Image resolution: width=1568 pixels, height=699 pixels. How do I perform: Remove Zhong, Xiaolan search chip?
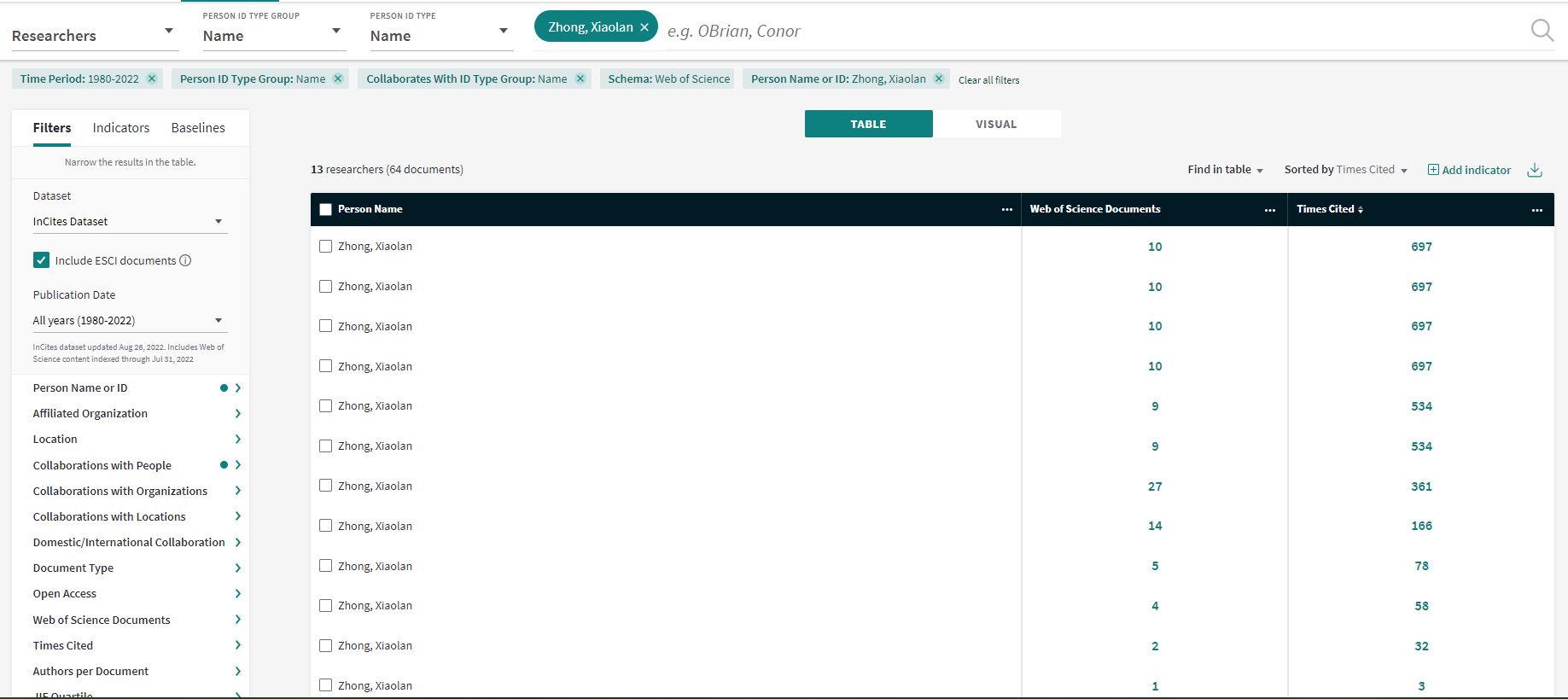(x=644, y=27)
